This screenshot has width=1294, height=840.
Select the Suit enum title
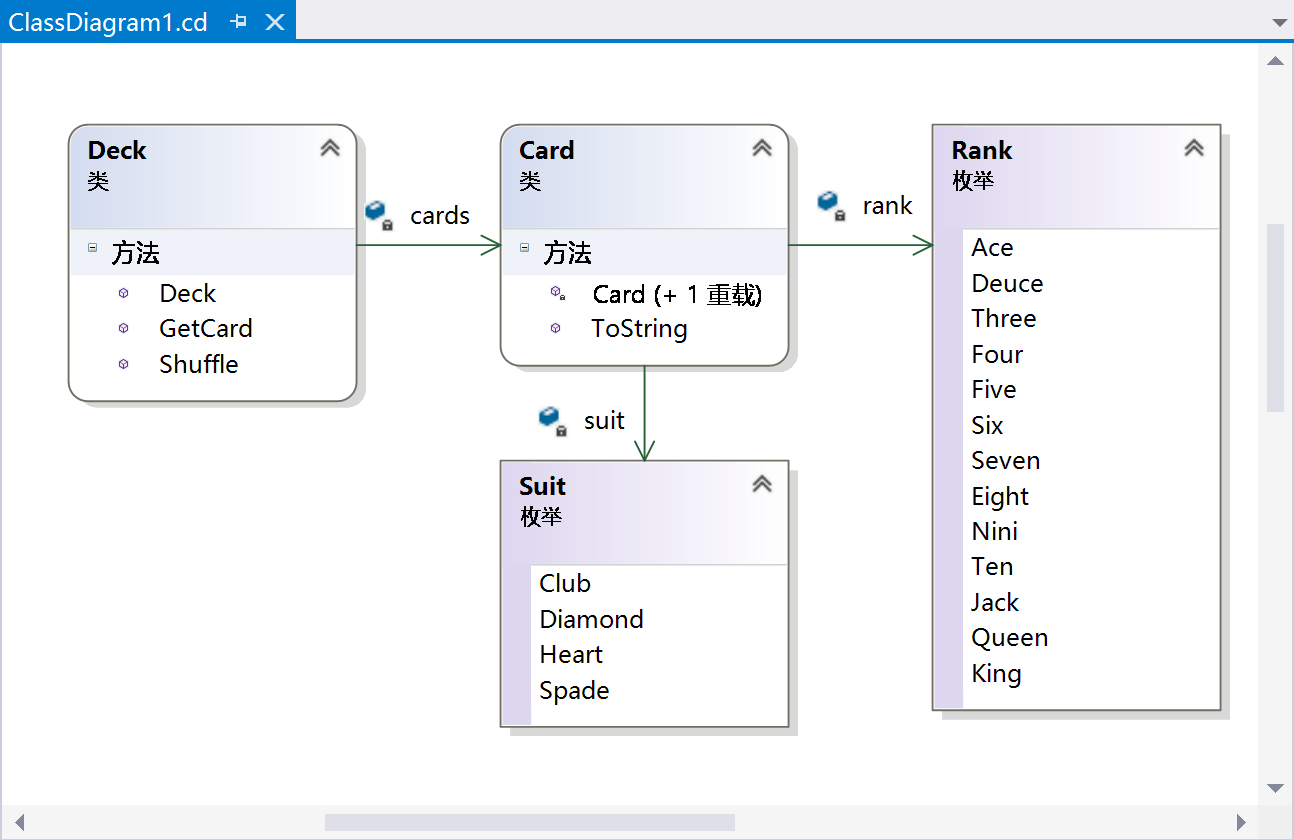coord(543,486)
